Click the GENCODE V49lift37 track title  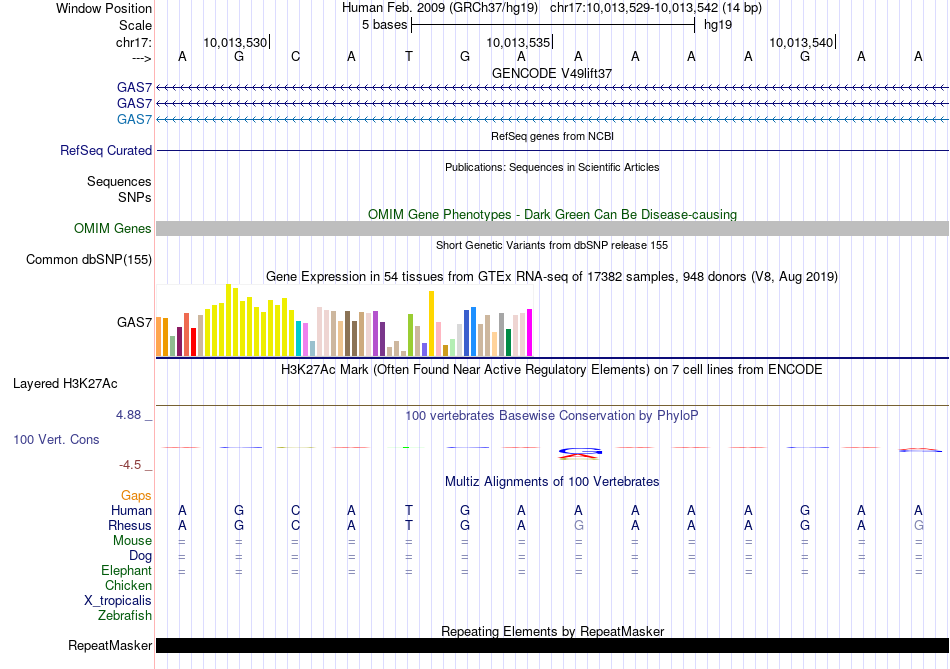tap(552, 73)
